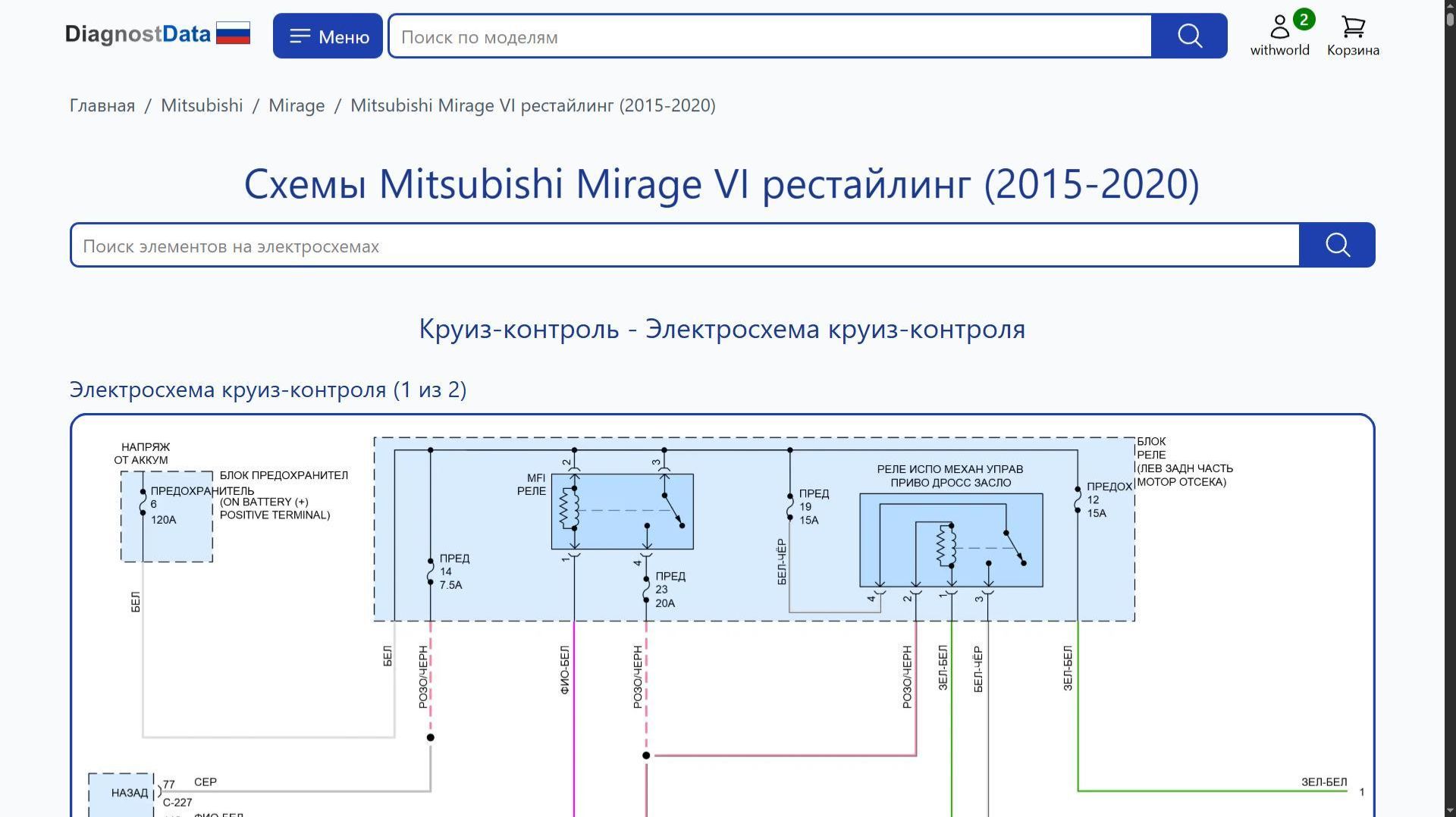Click the ПРЕД 23 20A fuse label

point(670,590)
